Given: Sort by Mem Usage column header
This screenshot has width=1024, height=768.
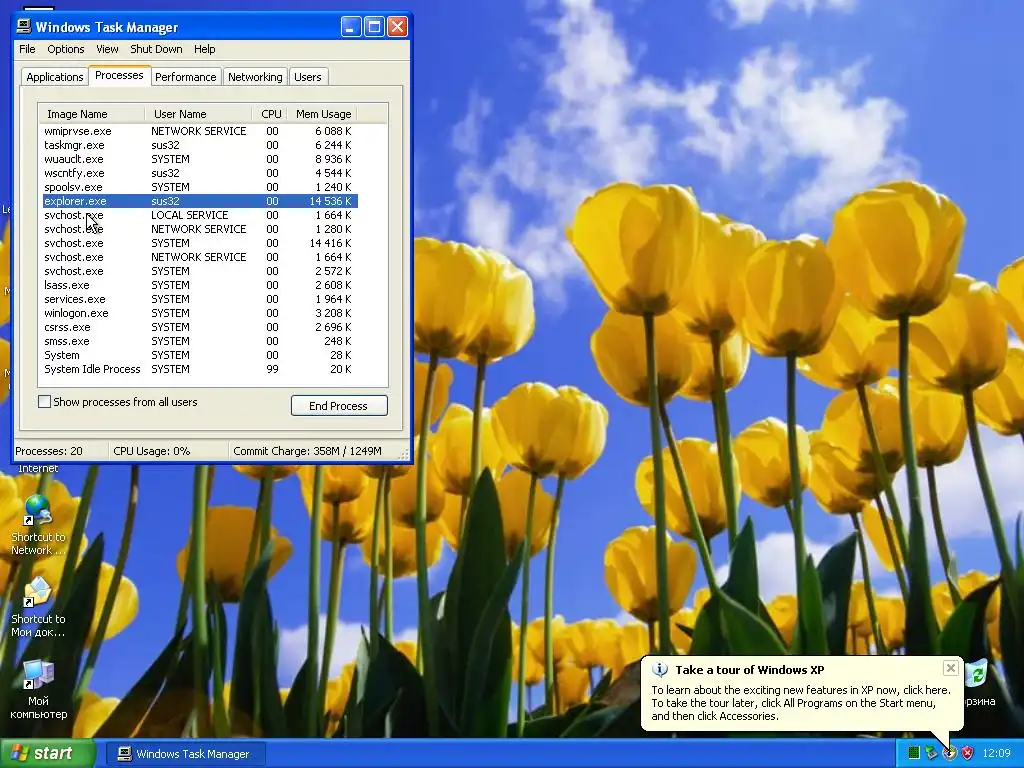Looking at the screenshot, I should pyautogui.click(x=323, y=114).
